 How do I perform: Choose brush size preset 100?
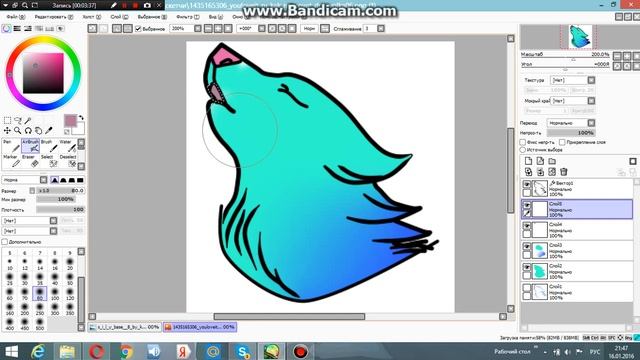(55, 294)
